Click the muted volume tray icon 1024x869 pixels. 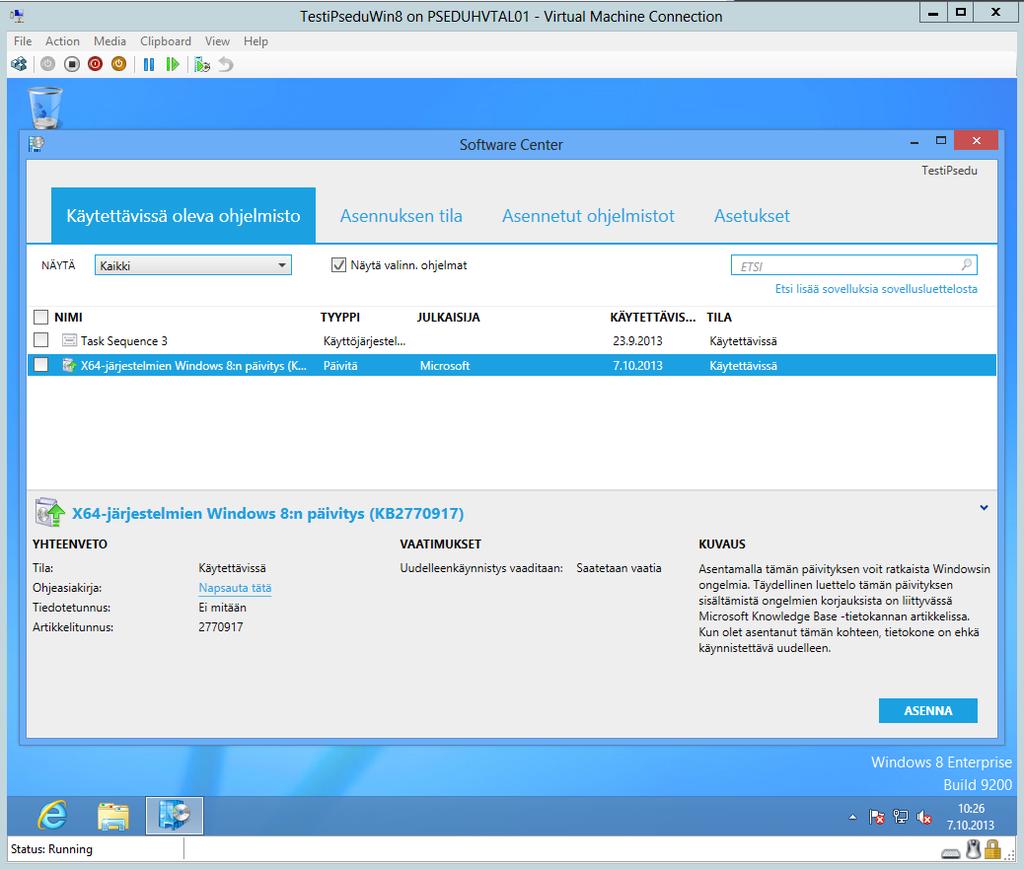click(x=924, y=817)
